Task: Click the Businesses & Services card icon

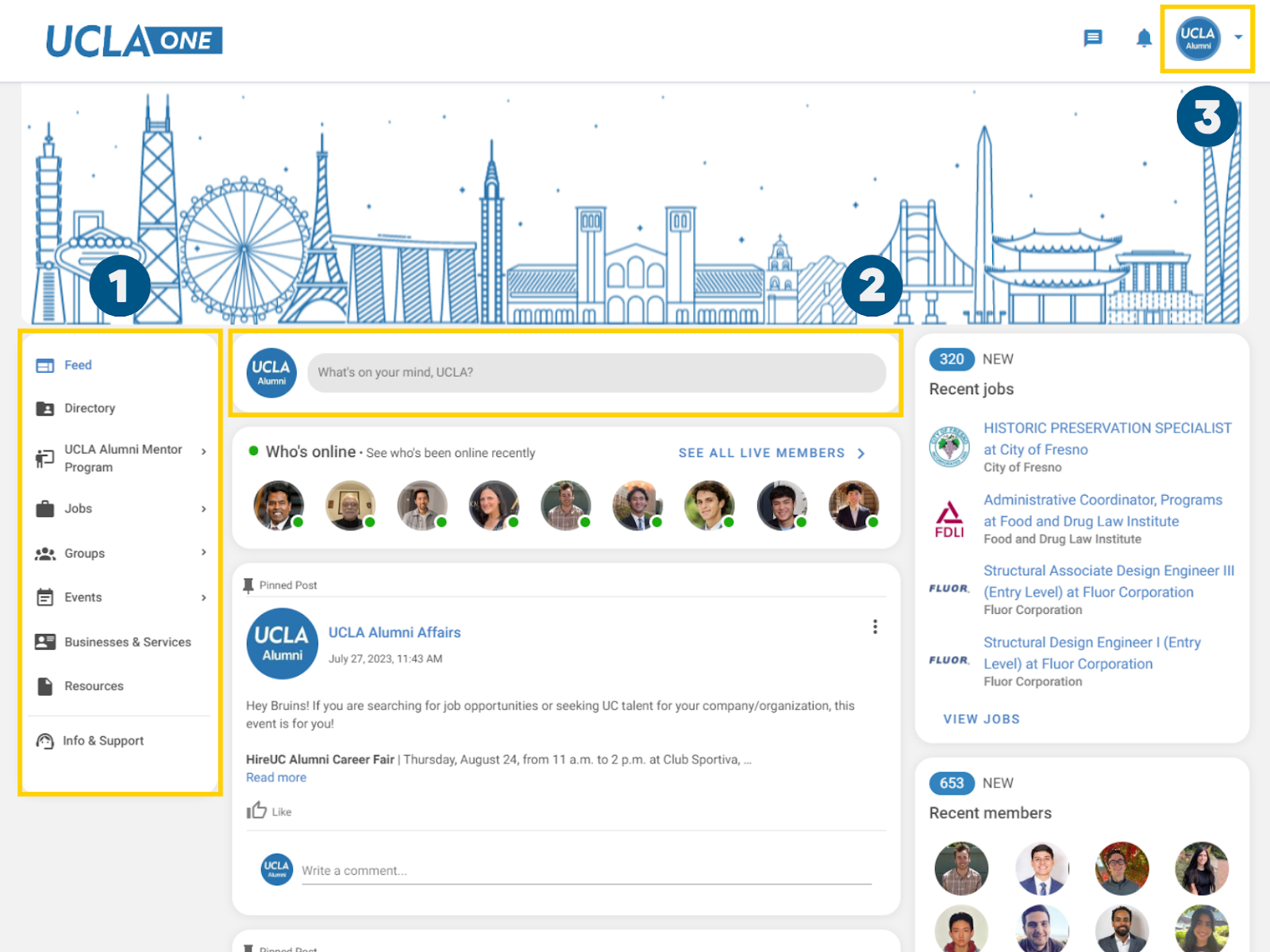Action: click(x=45, y=642)
